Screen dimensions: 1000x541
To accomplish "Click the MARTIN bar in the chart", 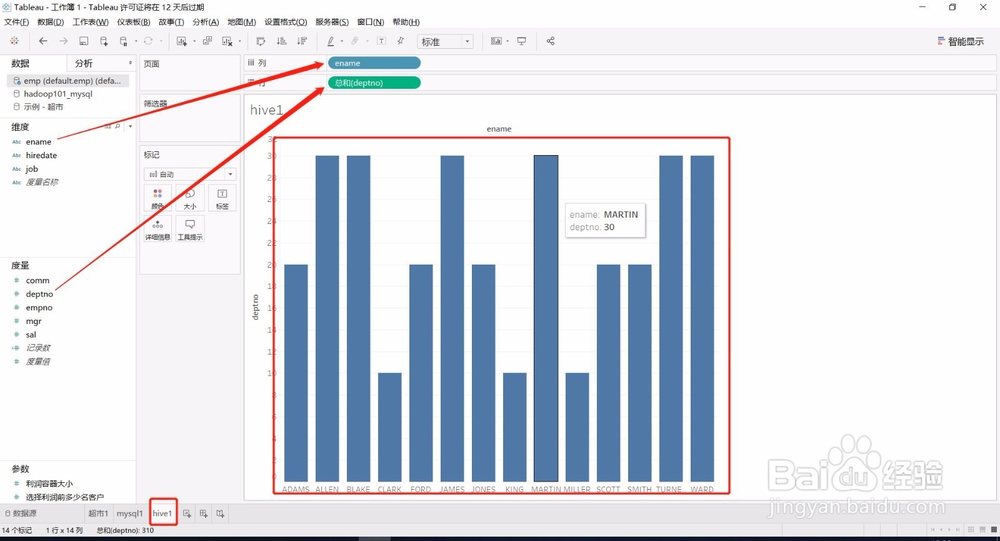I will point(546,318).
